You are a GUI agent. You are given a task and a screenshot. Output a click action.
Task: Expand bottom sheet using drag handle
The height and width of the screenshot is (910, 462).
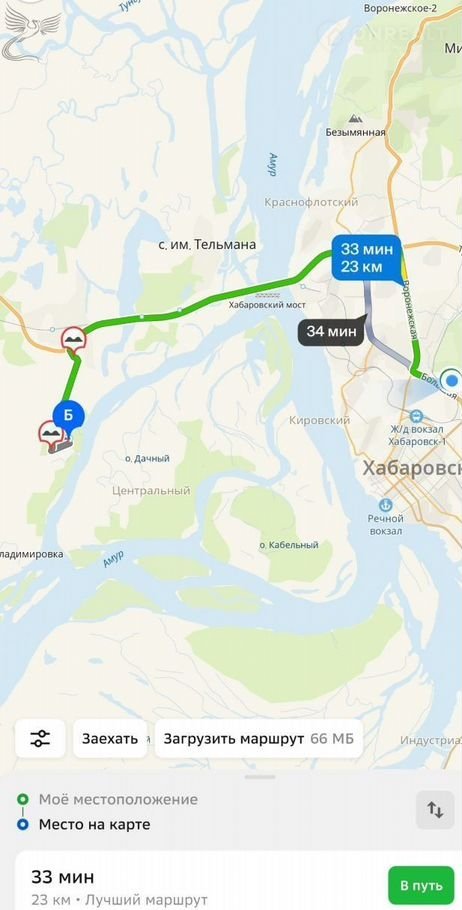[260, 777]
